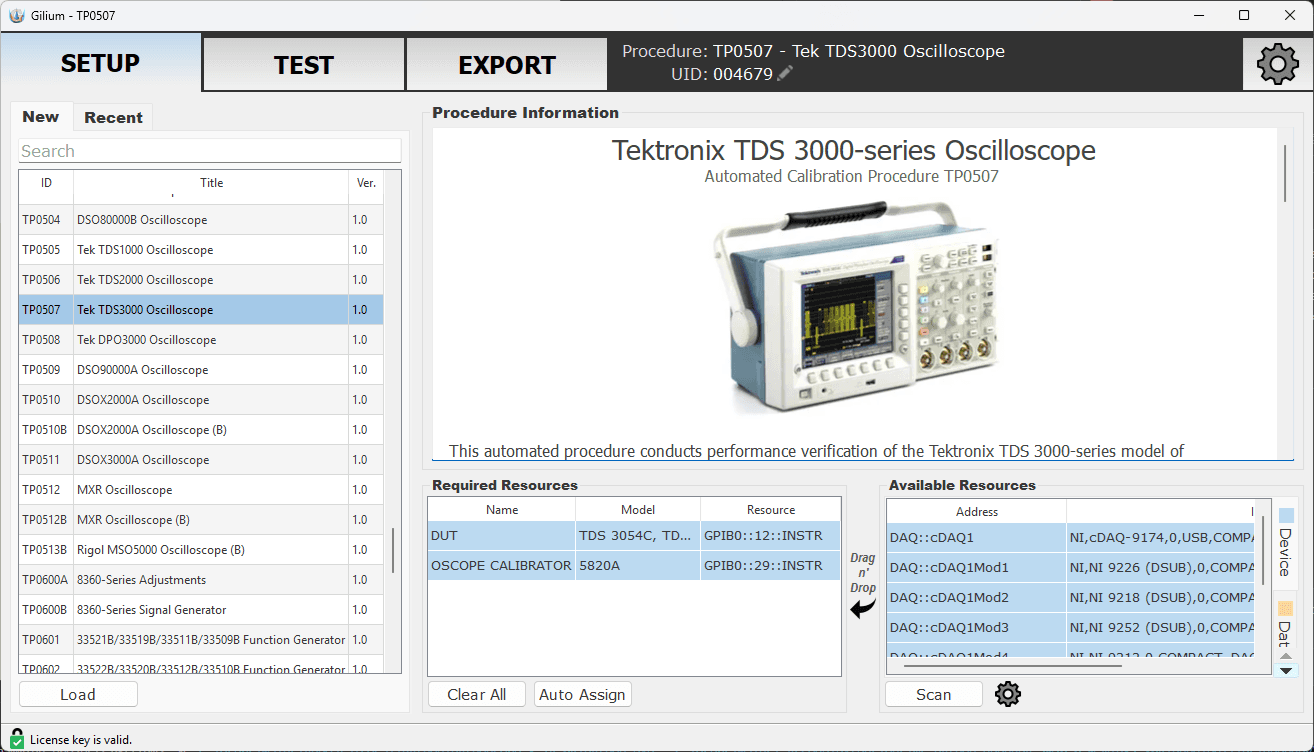Open scan settings gear beside Scan button
The width and height of the screenshot is (1314, 752).
coord(1008,694)
